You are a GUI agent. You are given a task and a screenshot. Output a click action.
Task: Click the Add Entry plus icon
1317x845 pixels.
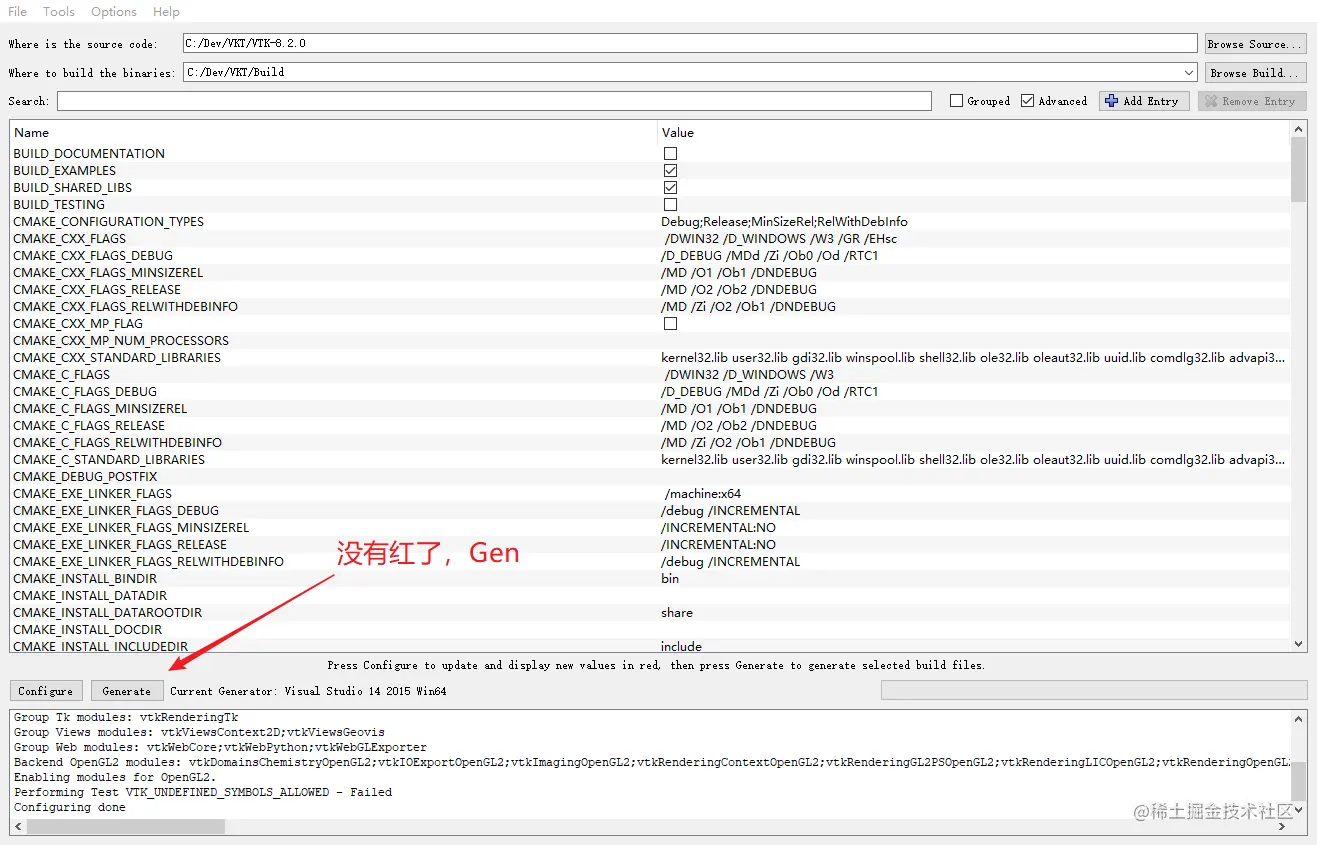(1111, 101)
